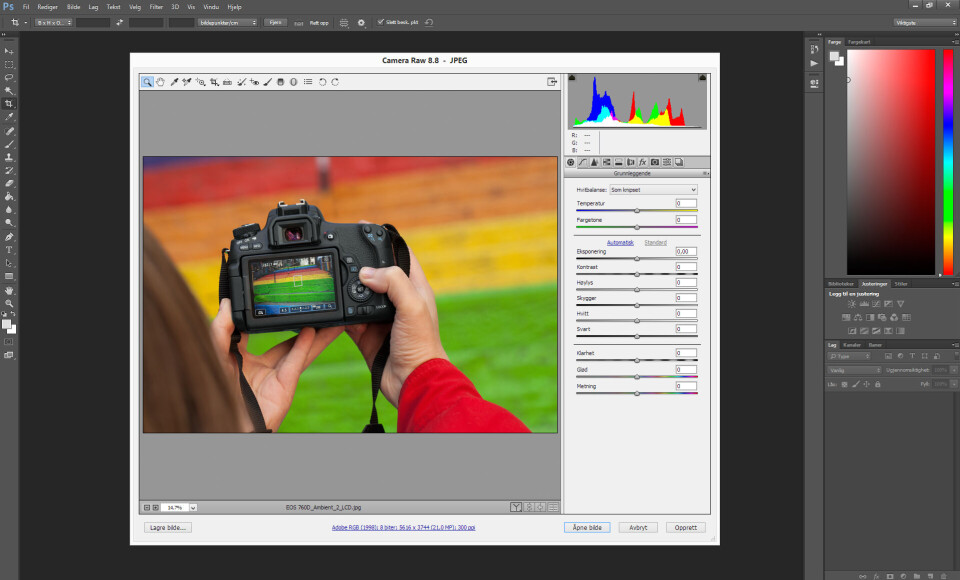Select the Radial Filter tool
Image resolution: width=960 pixels, height=580 pixels.
(x=294, y=82)
